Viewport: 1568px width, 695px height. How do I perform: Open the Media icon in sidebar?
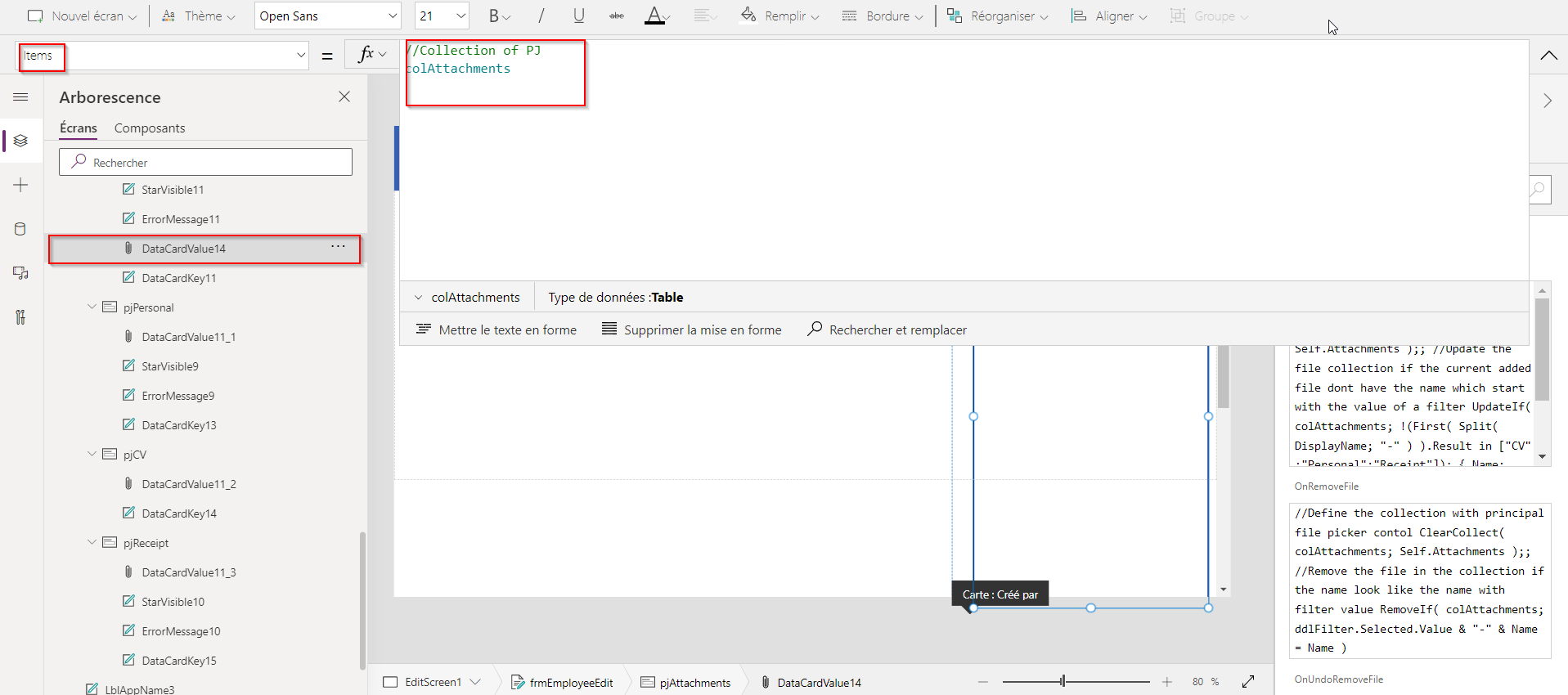coord(21,273)
